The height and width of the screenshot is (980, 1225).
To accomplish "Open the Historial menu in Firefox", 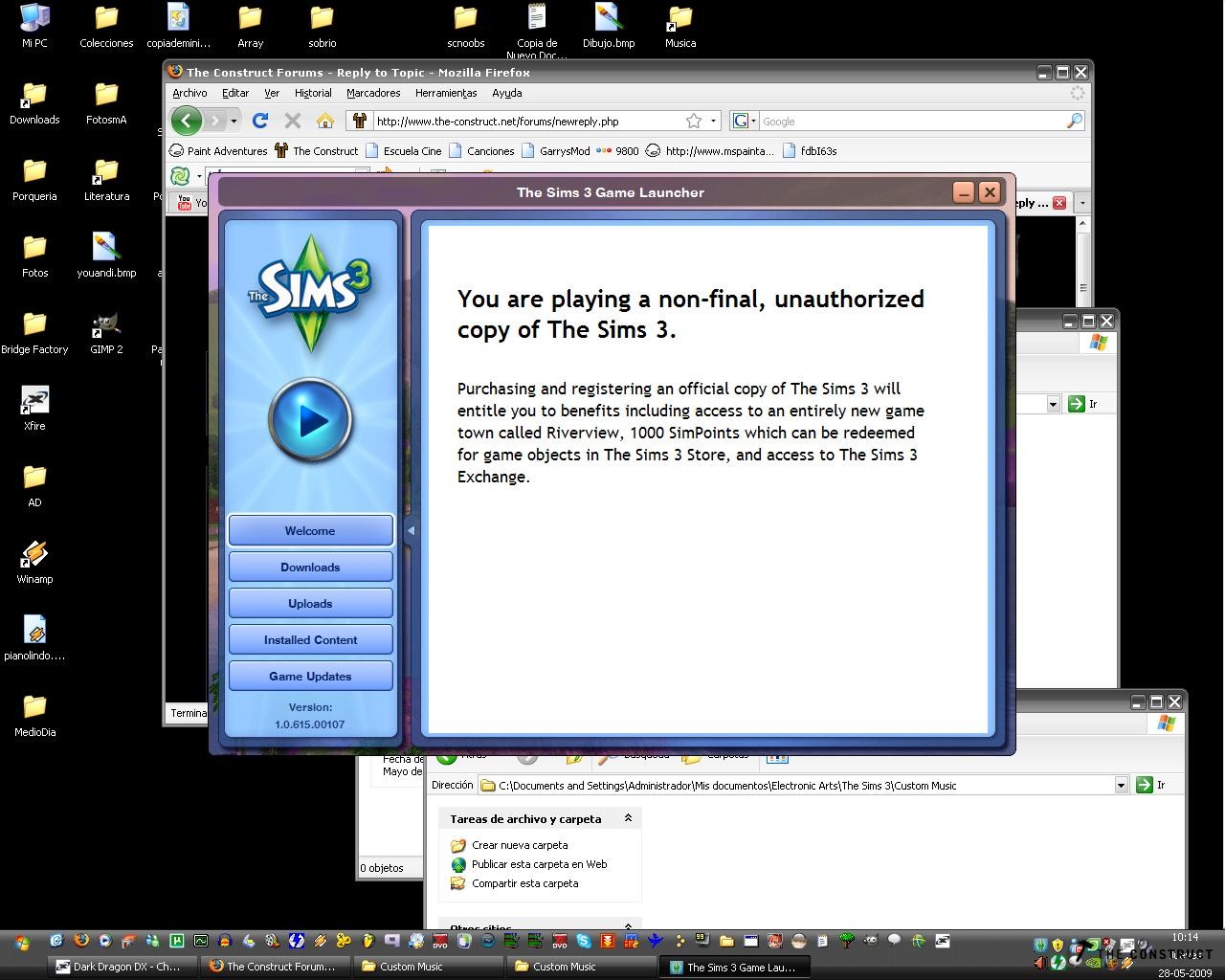I will (313, 93).
